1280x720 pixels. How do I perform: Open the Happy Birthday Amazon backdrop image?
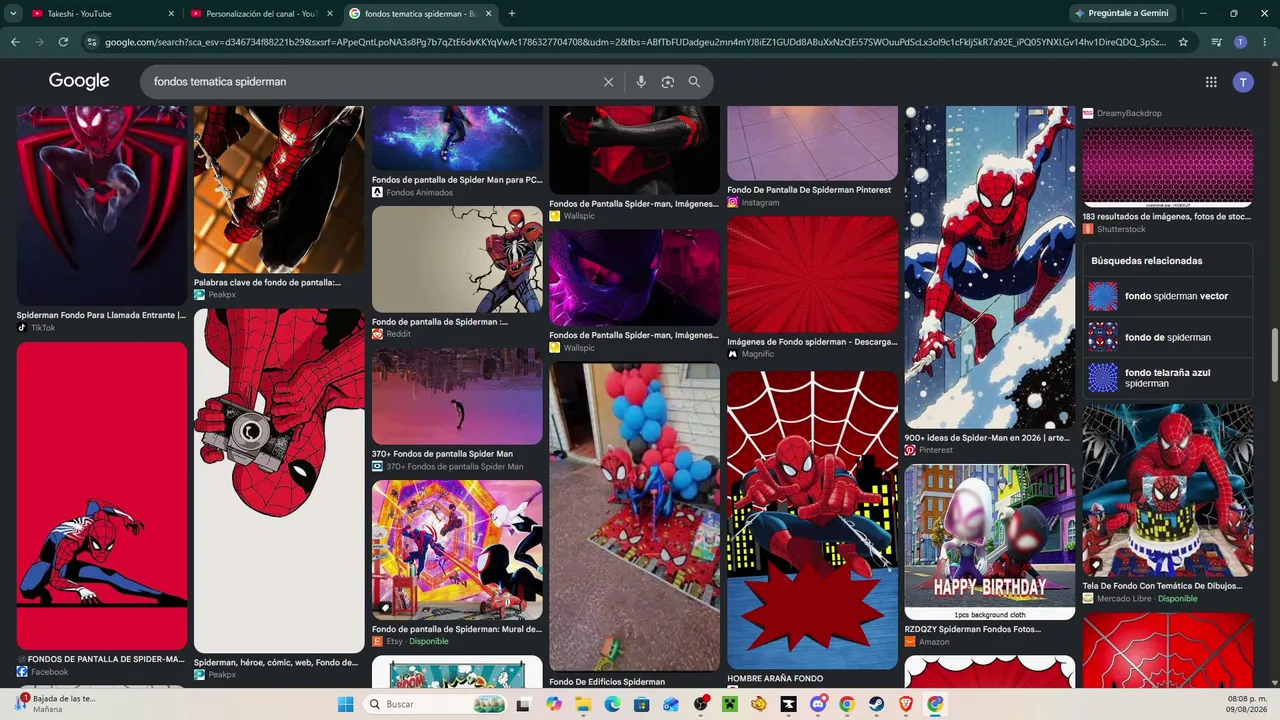click(990, 542)
